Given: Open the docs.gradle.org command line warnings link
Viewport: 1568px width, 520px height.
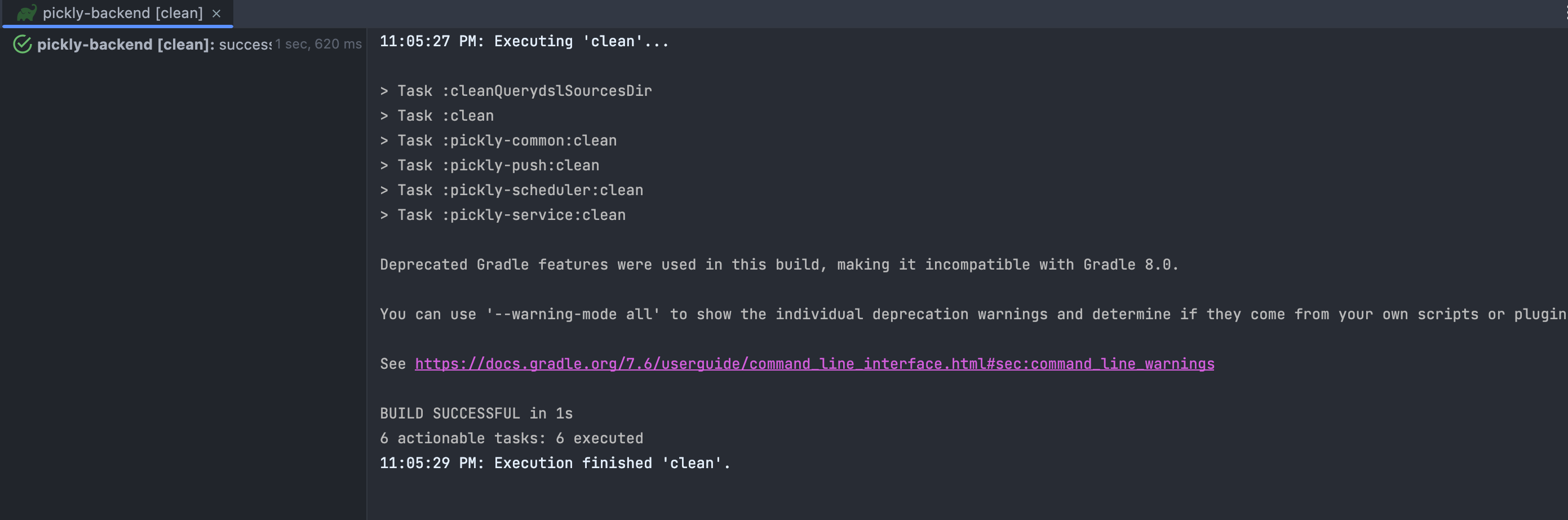Looking at the screenshot, I should pyautogui.click(x=814, y=364).
